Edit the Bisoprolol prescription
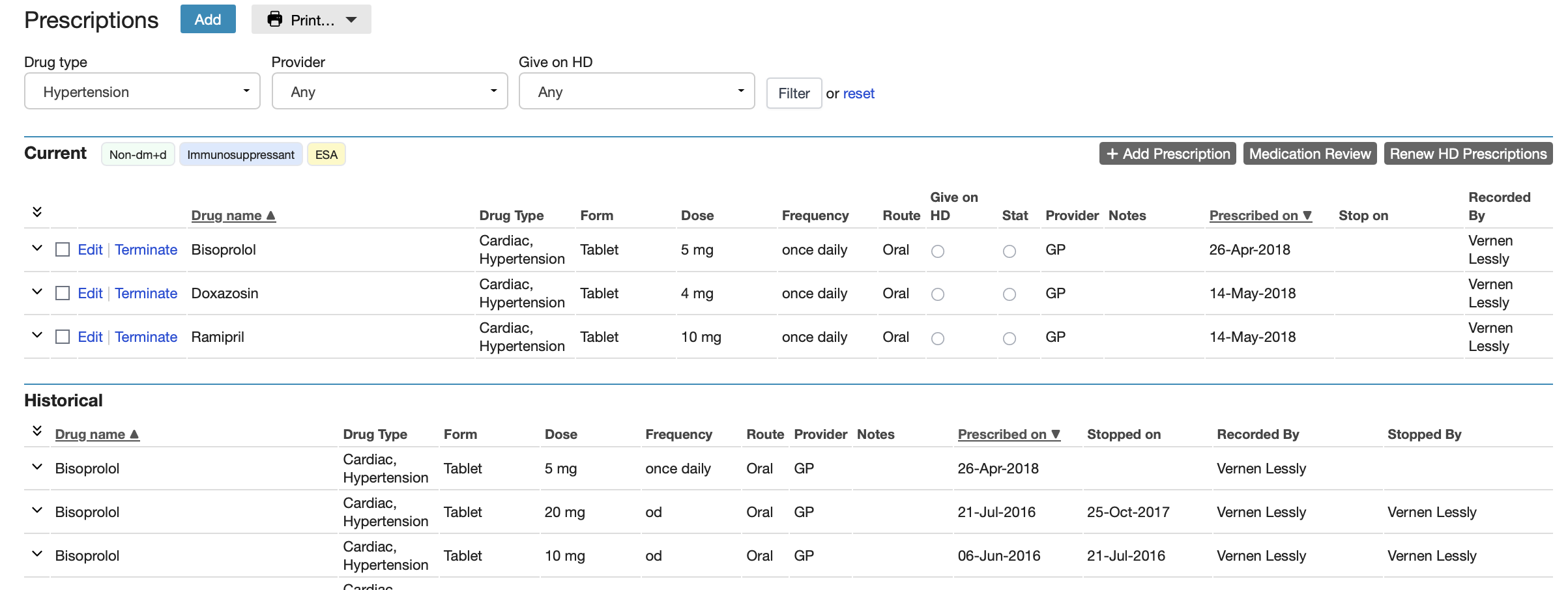The height and width of the screenshot is (590, 1568). (x=90, y=249)
